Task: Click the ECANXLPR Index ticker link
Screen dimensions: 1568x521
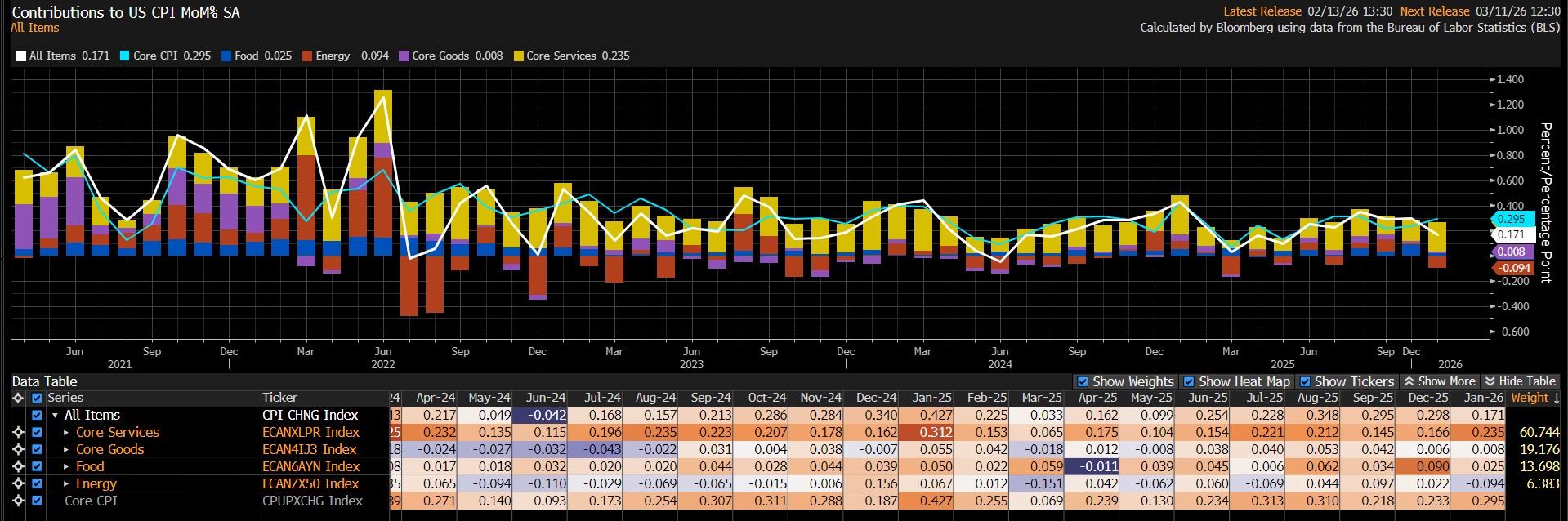Action: (x=310, y=432)
